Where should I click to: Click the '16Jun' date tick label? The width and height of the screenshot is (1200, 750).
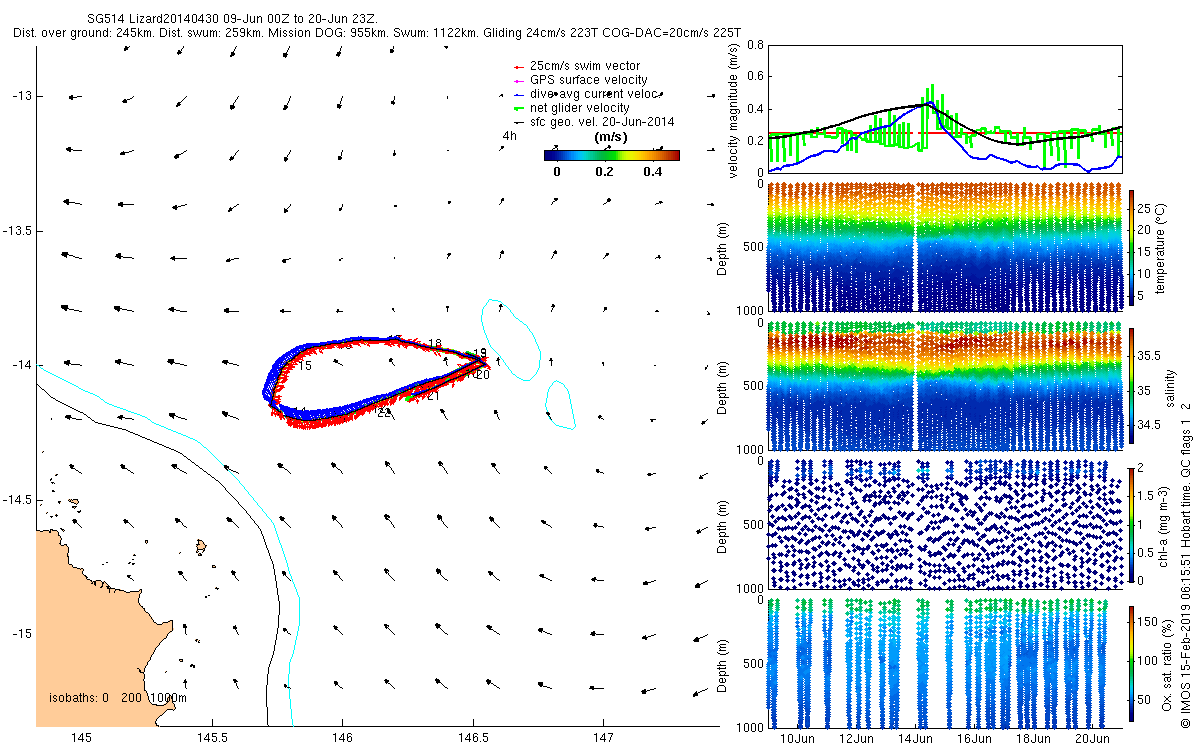[x=975, y=739]
